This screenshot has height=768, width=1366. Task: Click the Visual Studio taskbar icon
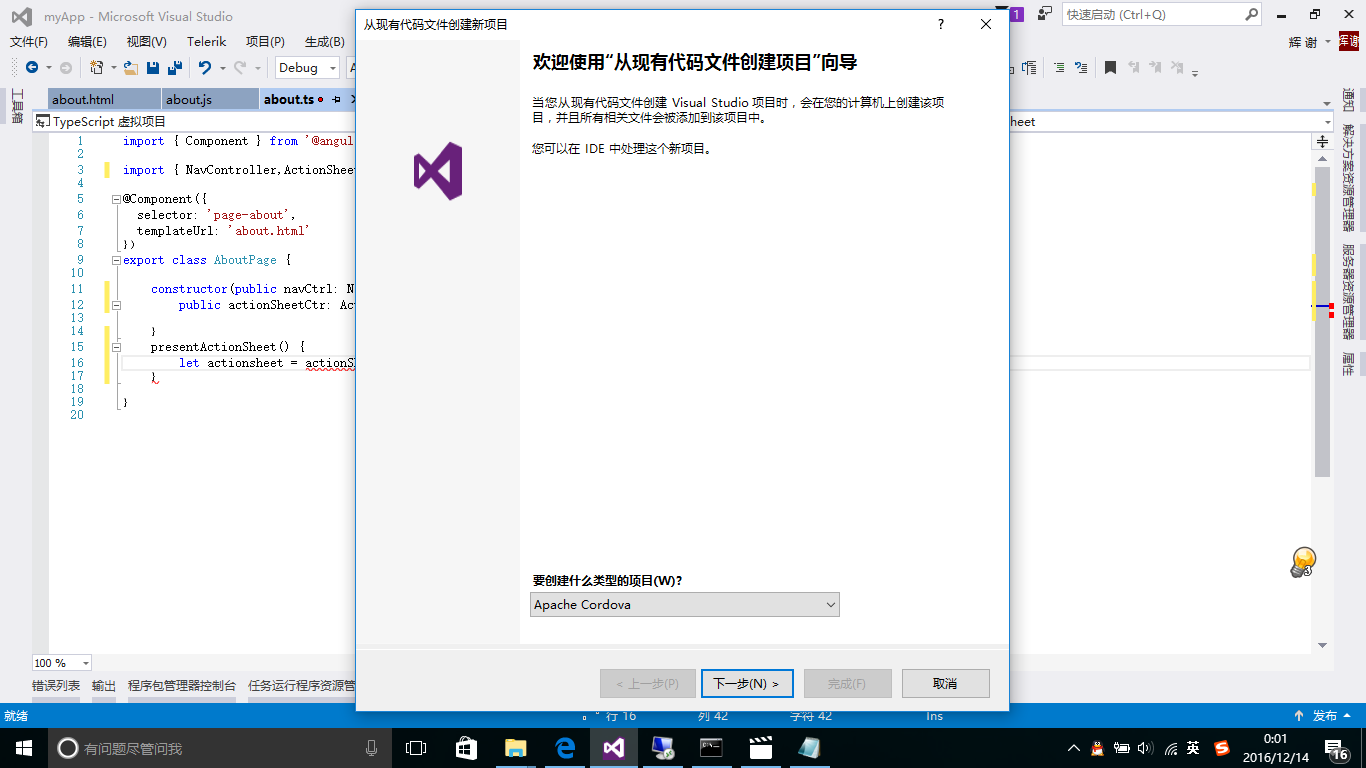pos(614,748)
